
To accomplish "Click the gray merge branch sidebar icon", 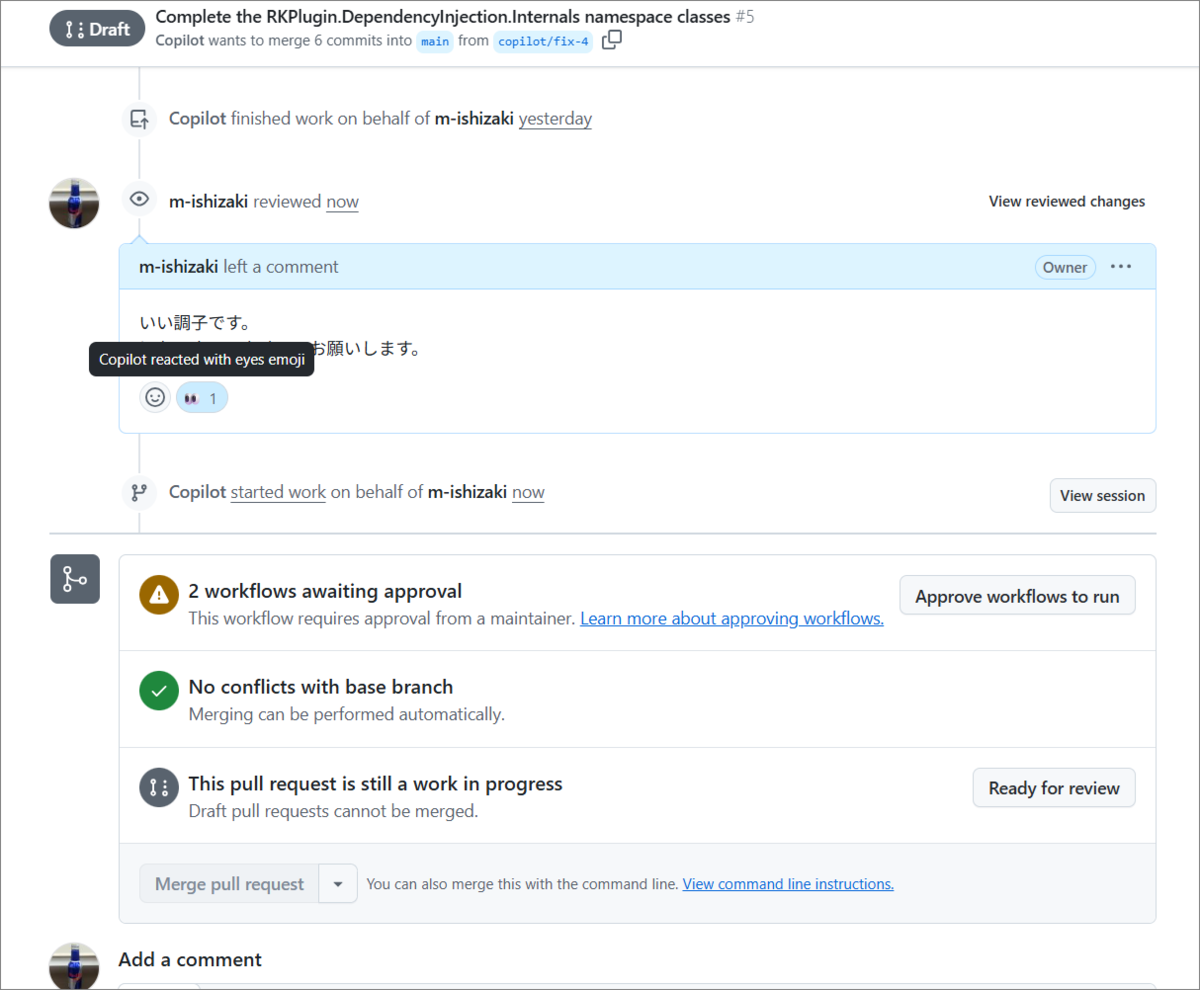I will click(x=75, y=579).
